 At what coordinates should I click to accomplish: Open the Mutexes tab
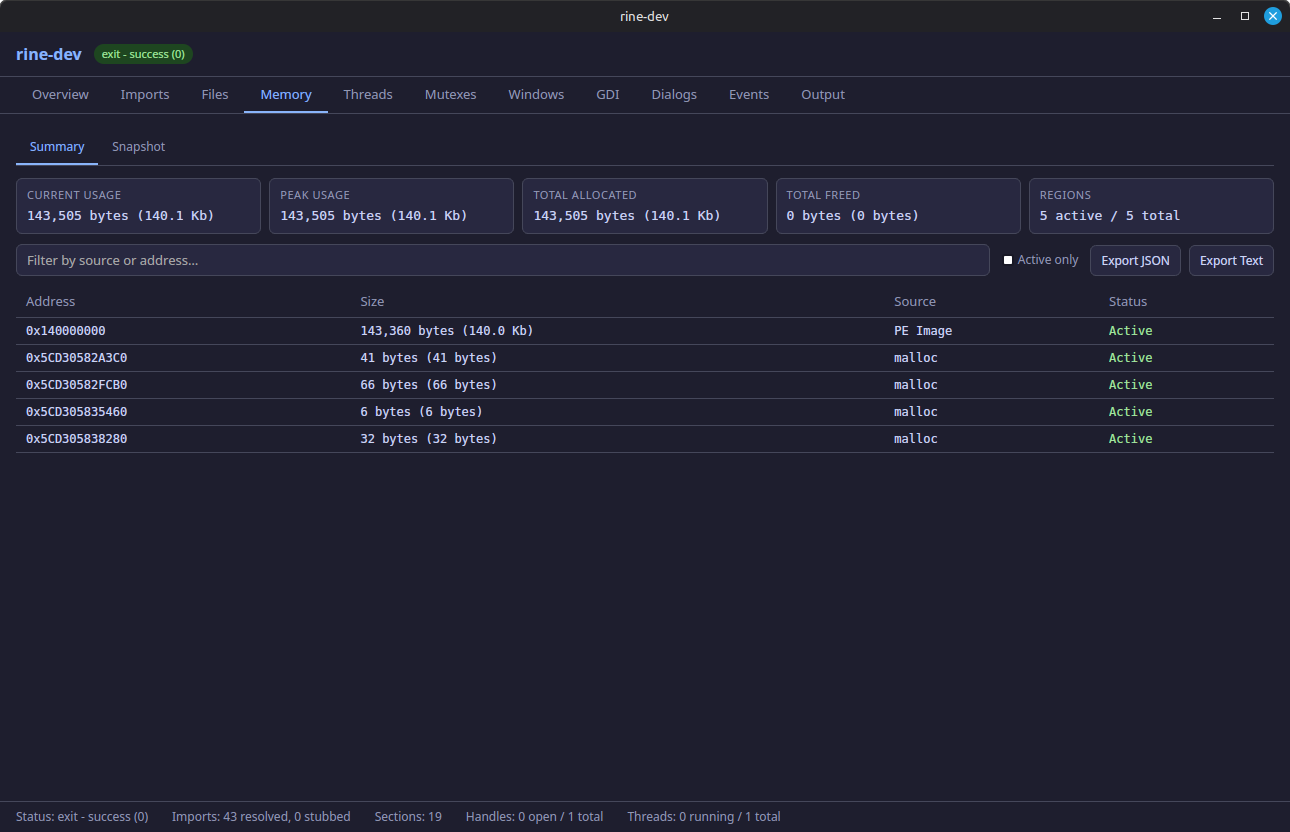450,94
